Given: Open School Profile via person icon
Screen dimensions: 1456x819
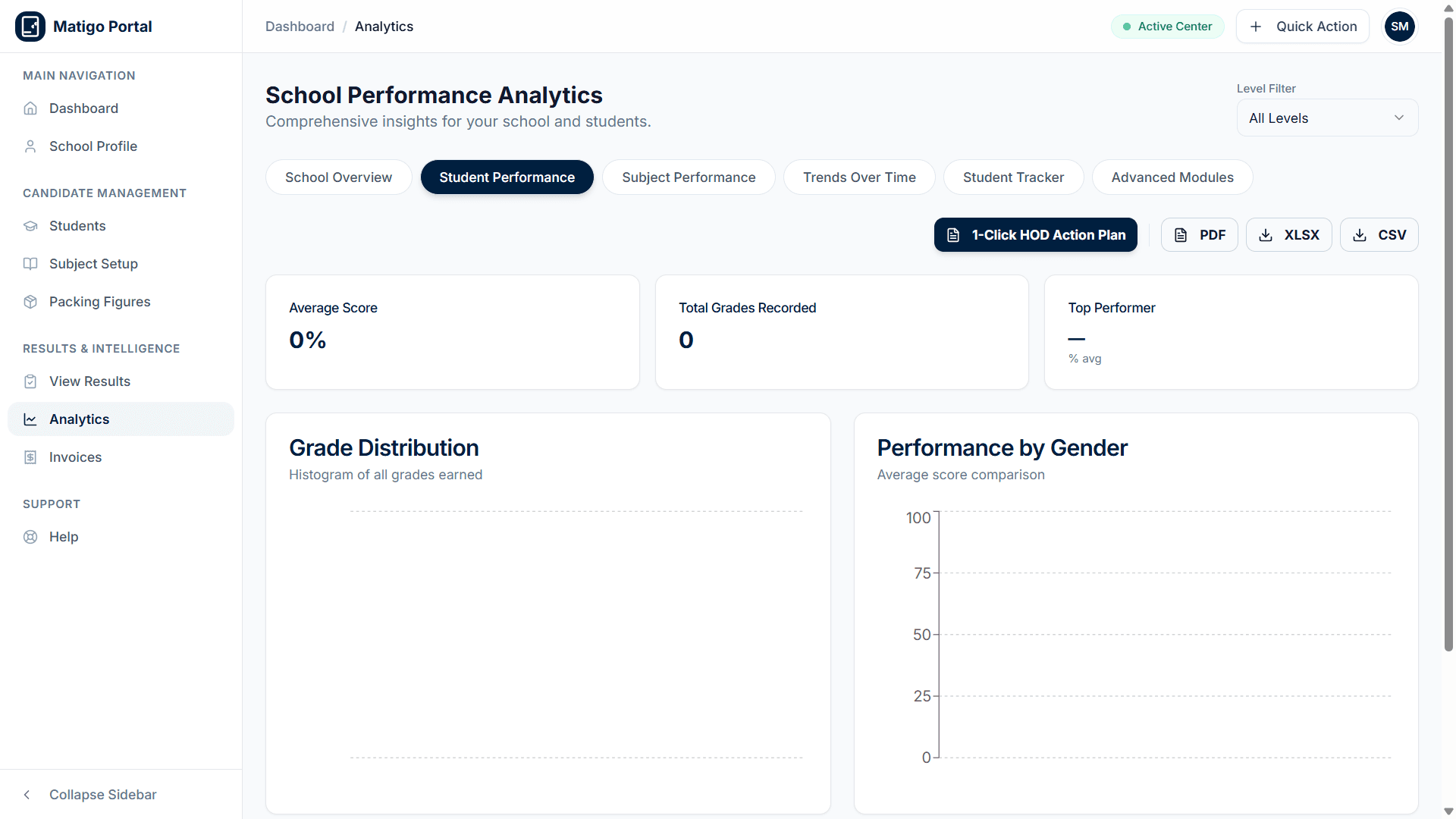Looking at the screenshot, I should pos(30,146).
